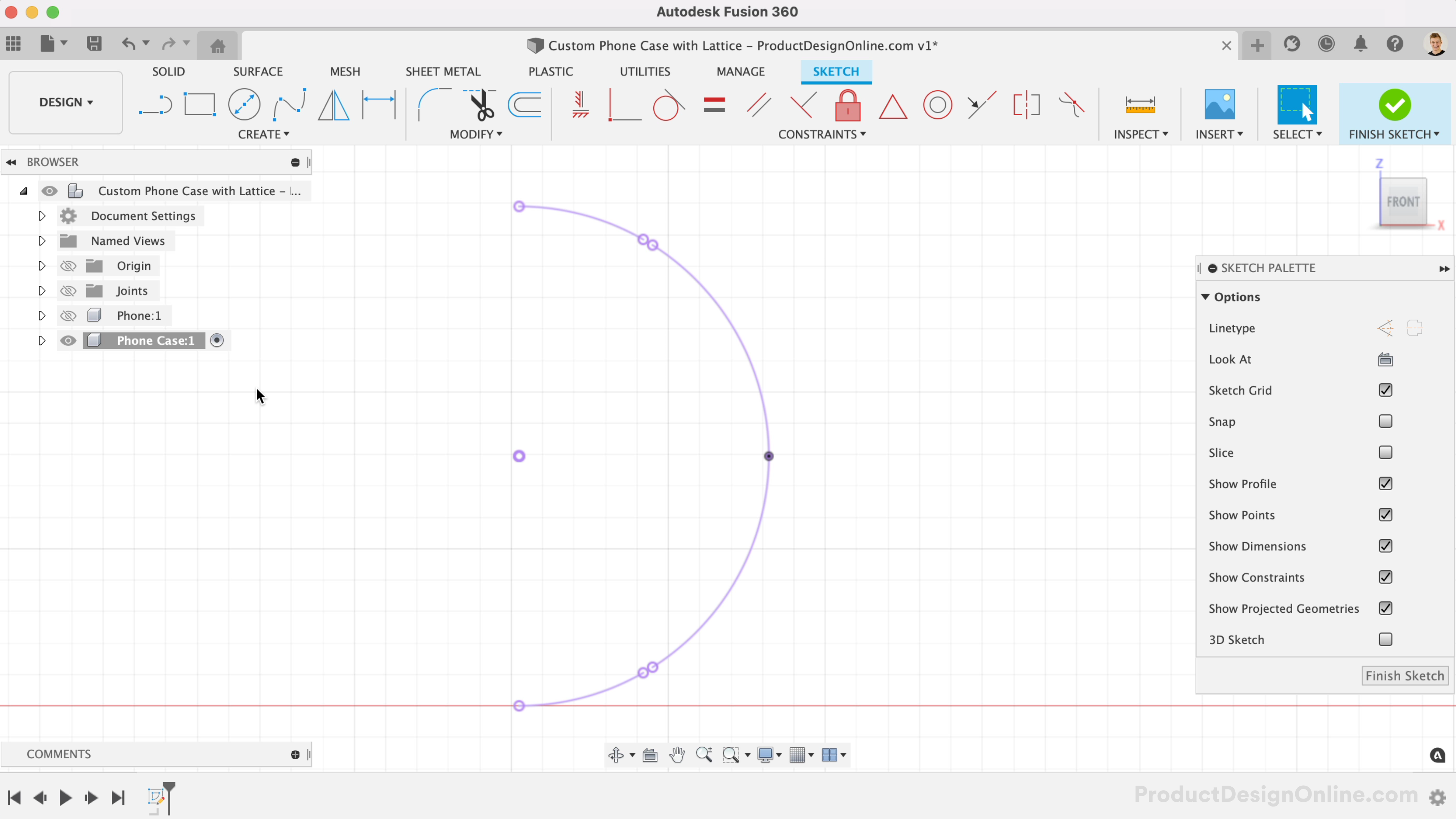The width and height of the screenshot is (1456, 819).
Task: Click the Fix/Unfix lock constraint icon
Action: [847, 105]
